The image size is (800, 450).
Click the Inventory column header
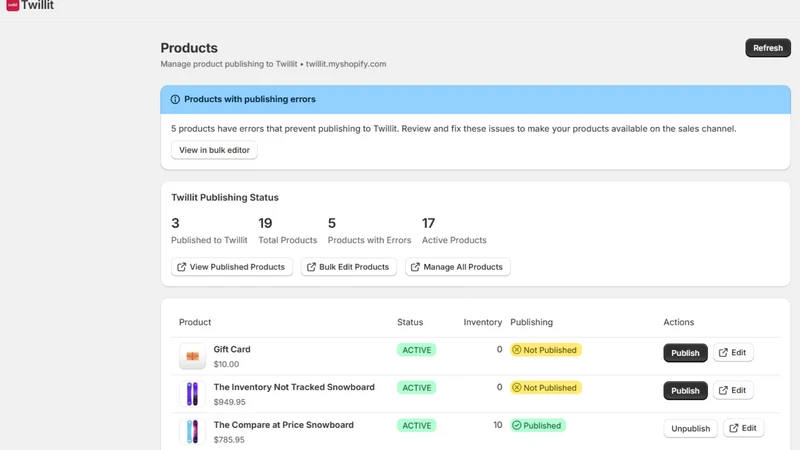point(483,322)
